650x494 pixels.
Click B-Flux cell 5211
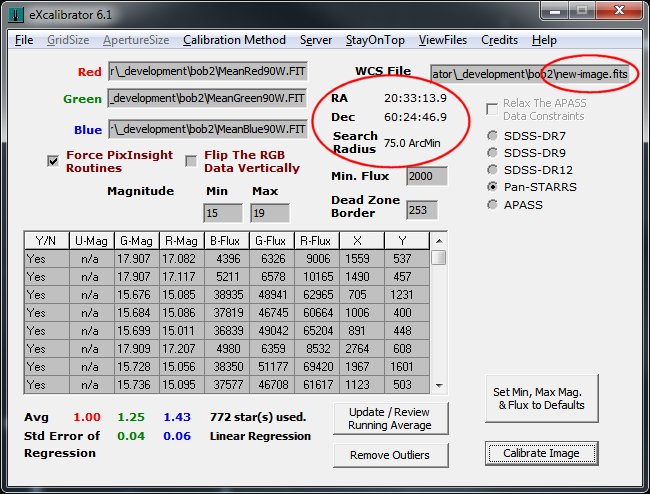point(227,277)
